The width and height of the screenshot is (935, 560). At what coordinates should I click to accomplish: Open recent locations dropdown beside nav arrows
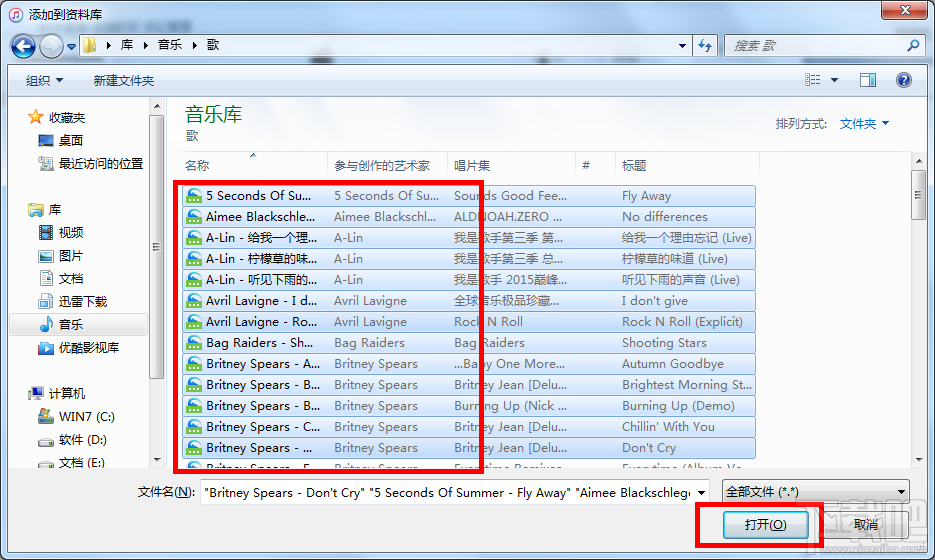tap(72, 47)
